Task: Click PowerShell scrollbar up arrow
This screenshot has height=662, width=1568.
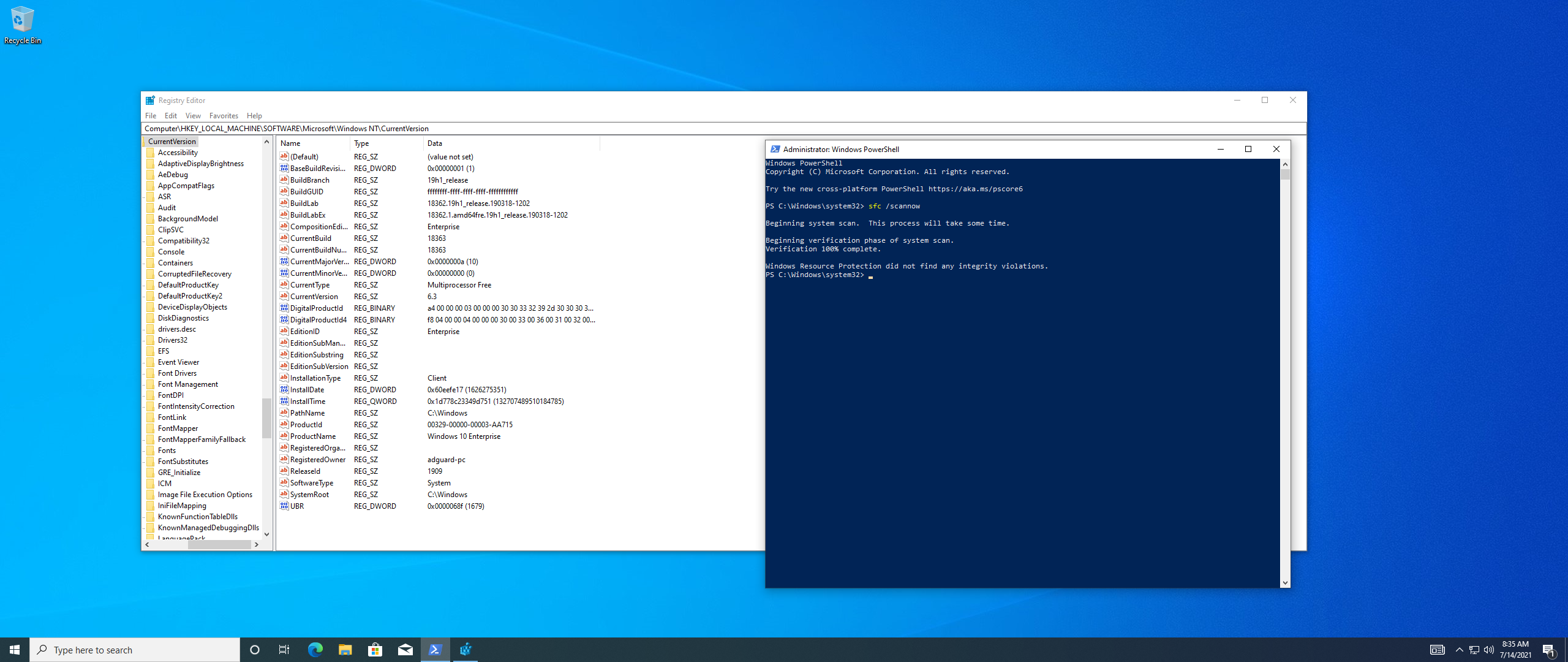Action: coord(1285,164)
